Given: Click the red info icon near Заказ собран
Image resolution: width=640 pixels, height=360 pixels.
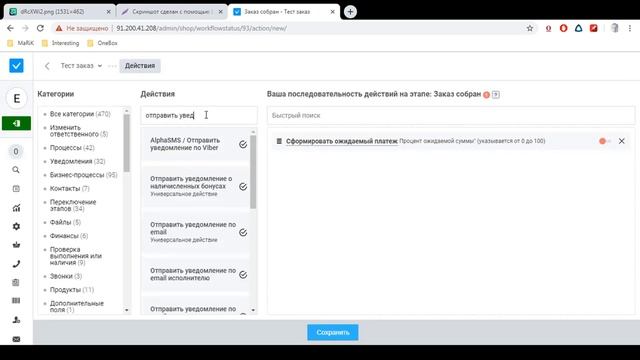Looking at the screenshot, I should click(487, 95).
